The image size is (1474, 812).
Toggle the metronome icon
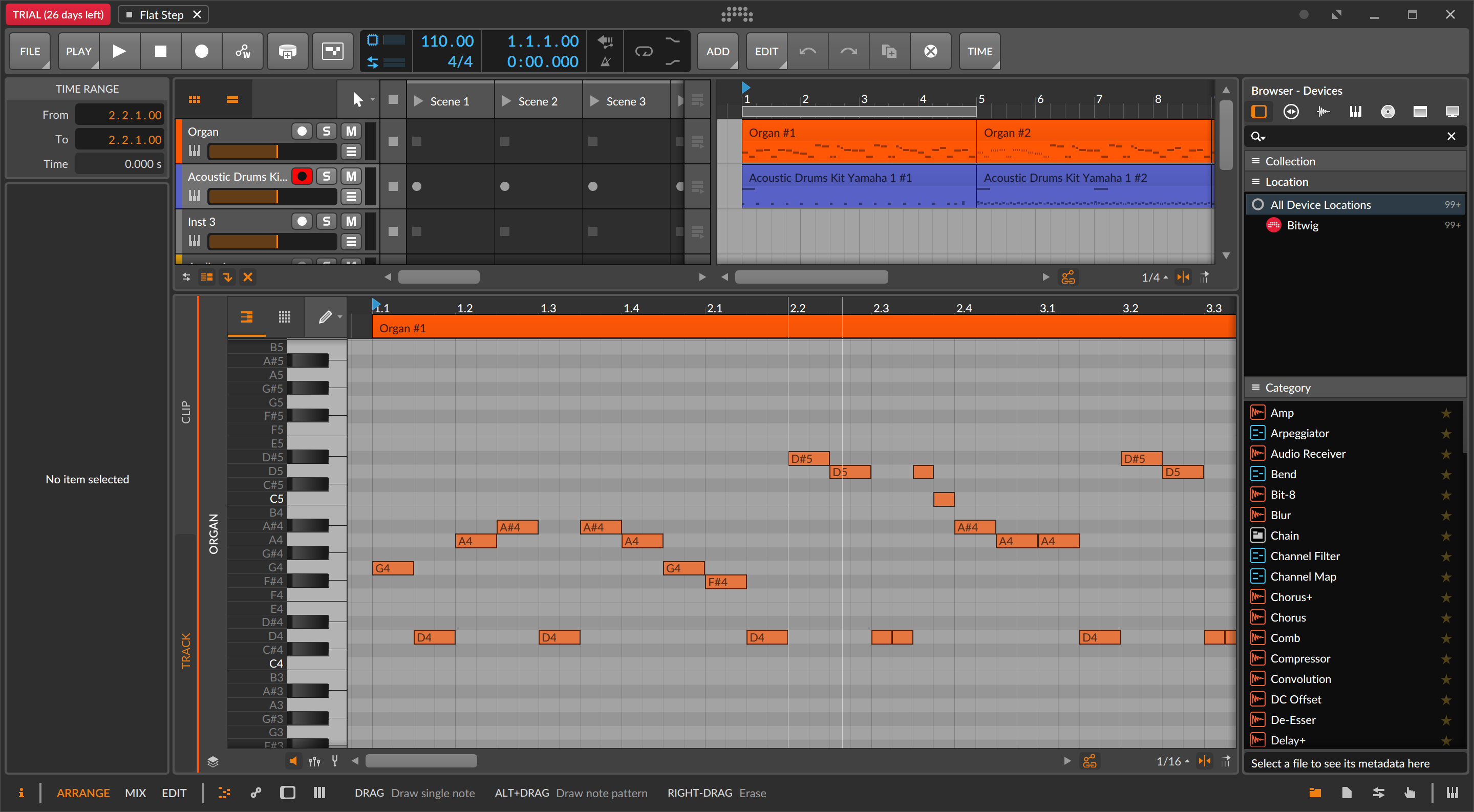[x=605, y=62]
